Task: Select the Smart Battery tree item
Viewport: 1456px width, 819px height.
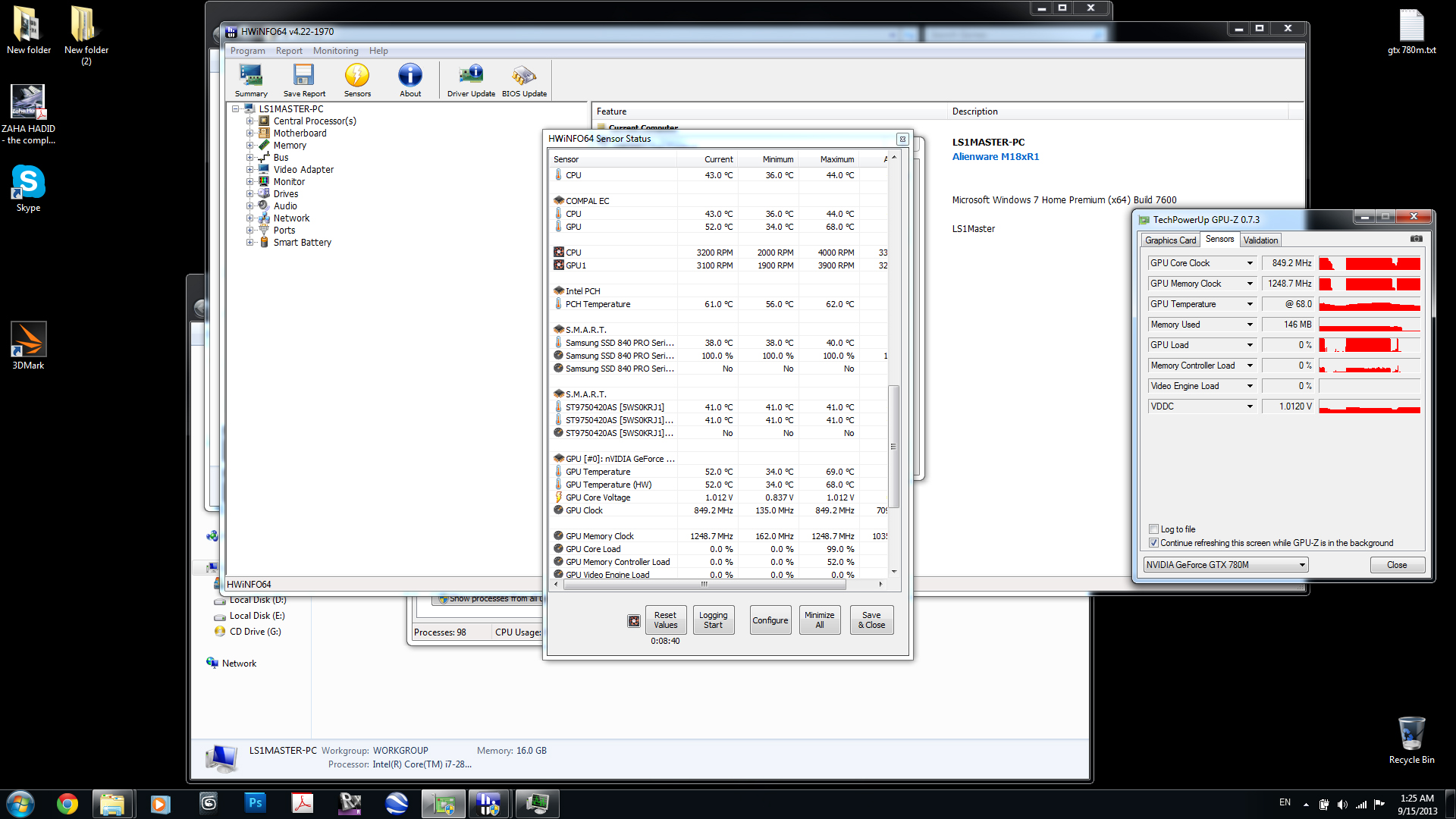Action: point(302,243)
